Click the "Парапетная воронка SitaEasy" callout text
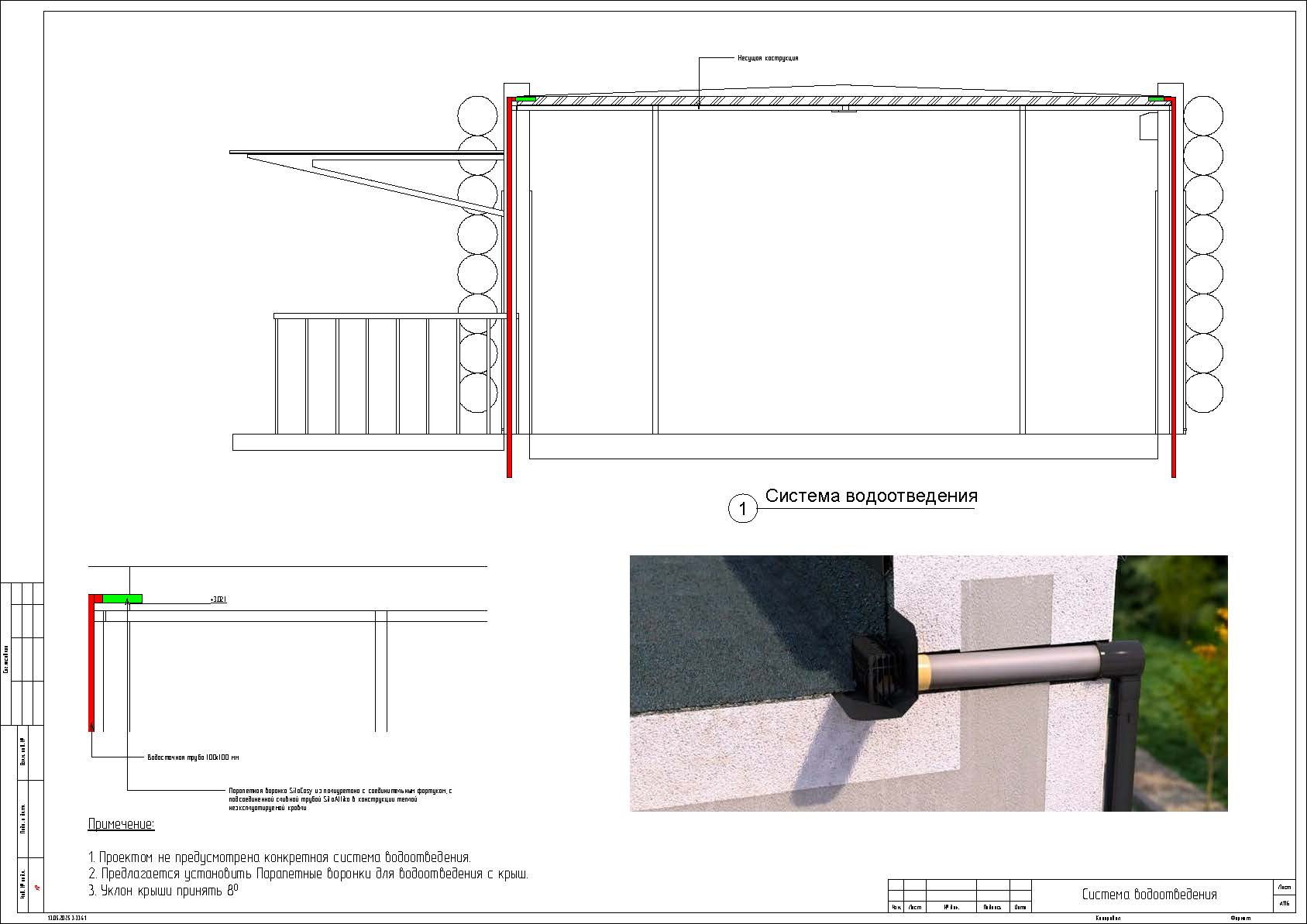 coord(339,799)
